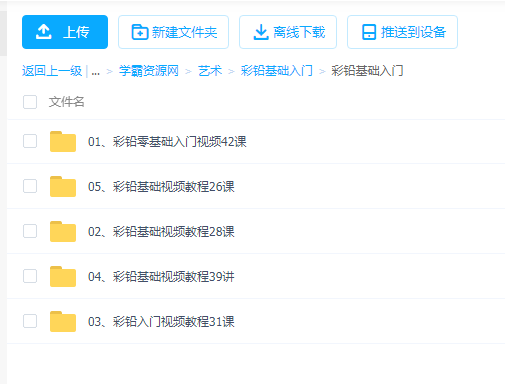Navigate to 学霸资源网 breadcrumb
505x384 pixels.
pyautogui.click(x=149, y=71)
